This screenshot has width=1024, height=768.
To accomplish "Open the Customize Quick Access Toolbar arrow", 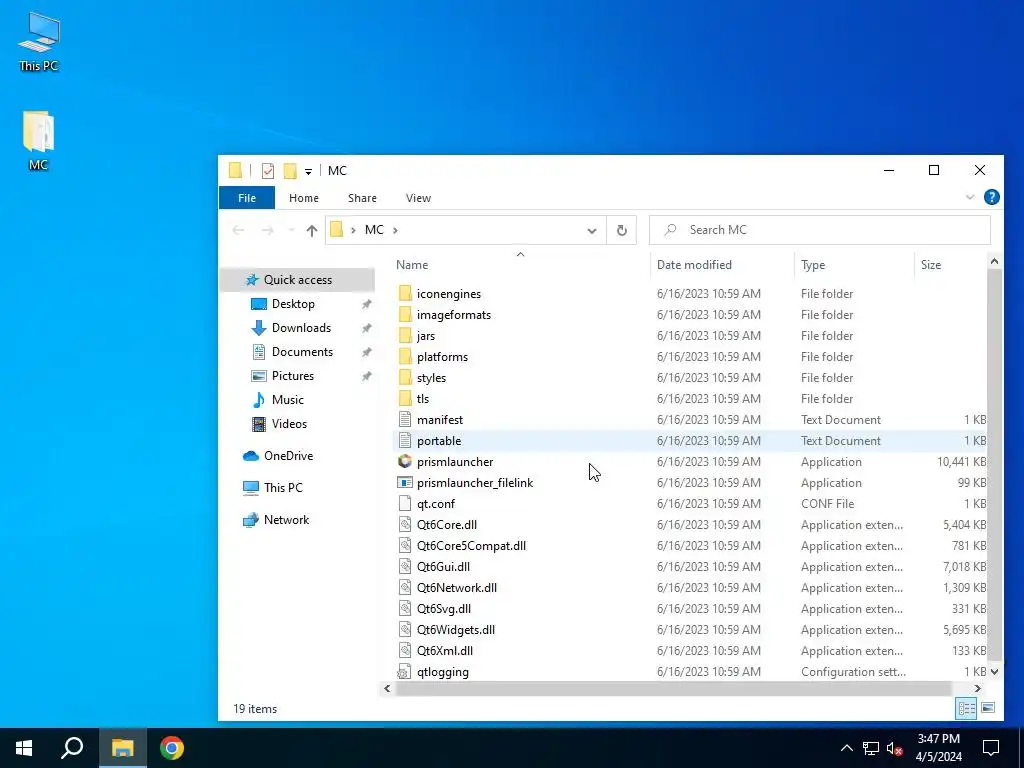I will [308, 171].
